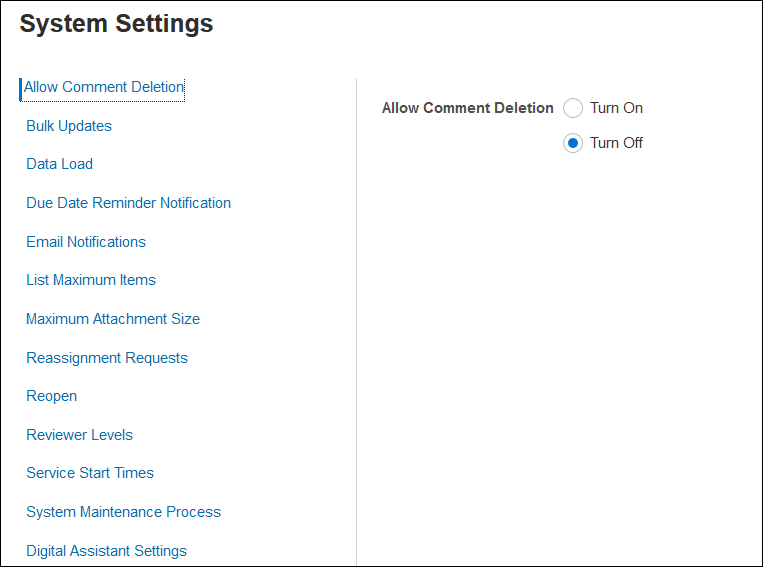Open System Maintenance Process settings
The width and height of the screenshot is (763, 567).
tap(123, 512)
